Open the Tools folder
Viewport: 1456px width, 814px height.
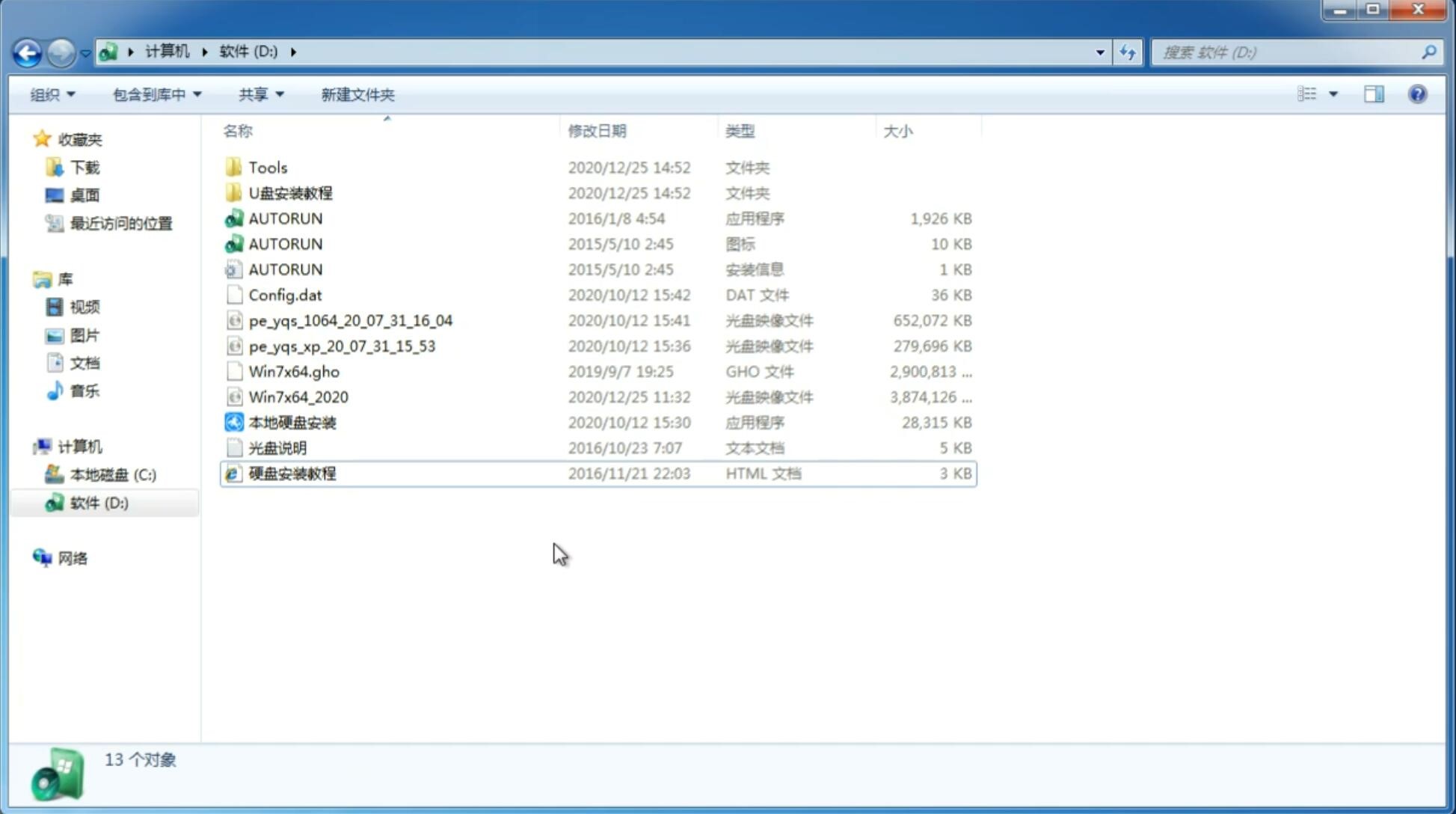(x=267, y=167)
